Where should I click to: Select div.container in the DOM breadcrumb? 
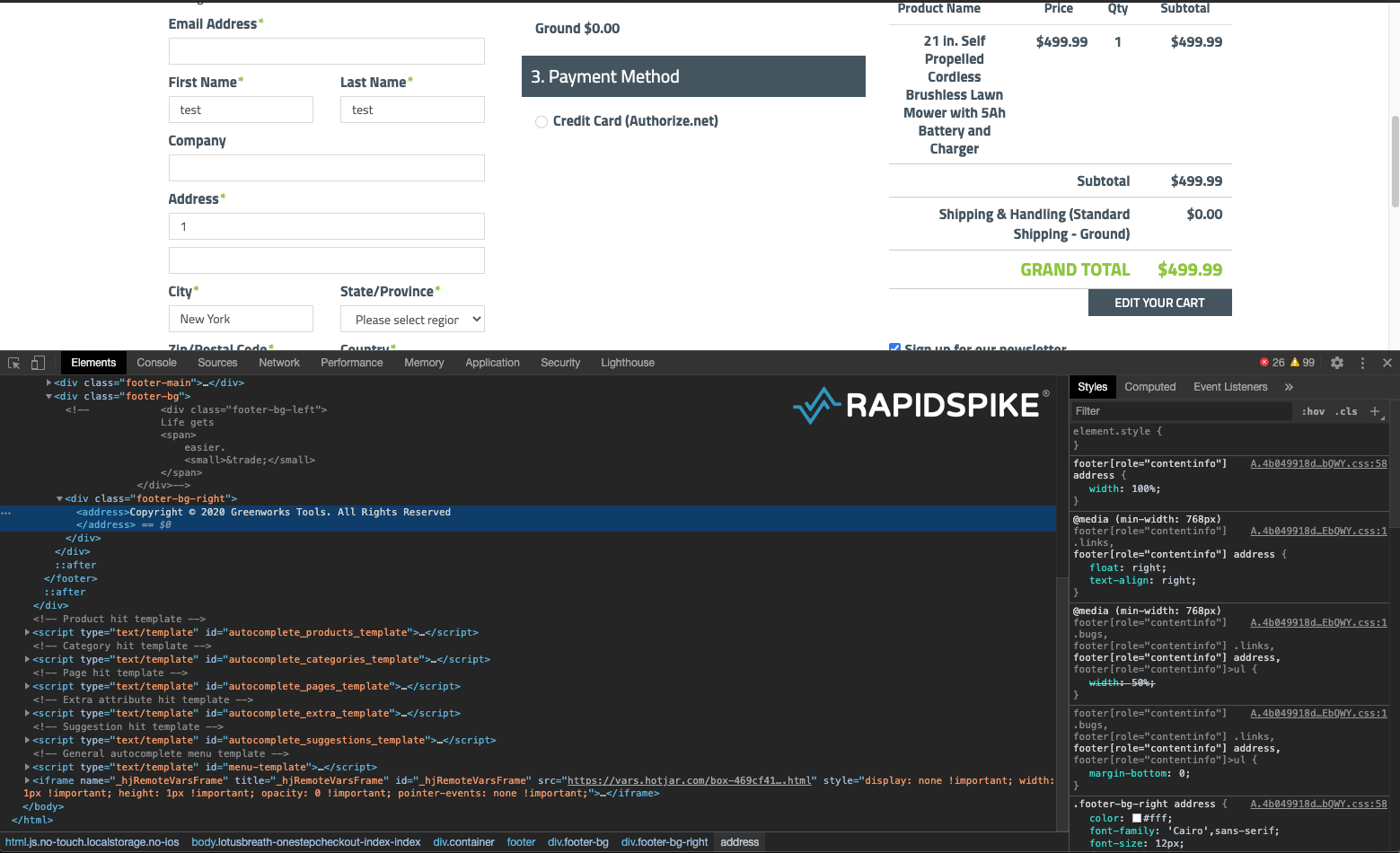click(x=463, y=842)
